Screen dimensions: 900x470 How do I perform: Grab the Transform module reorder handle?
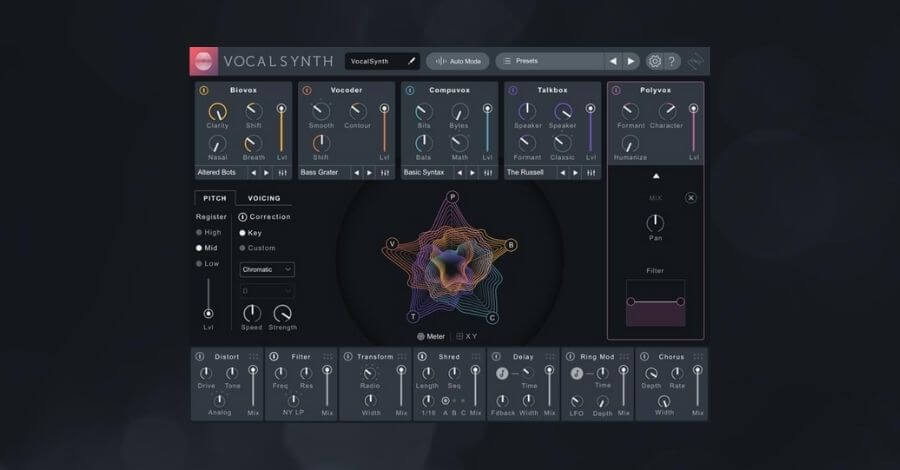tap(402, 357)
